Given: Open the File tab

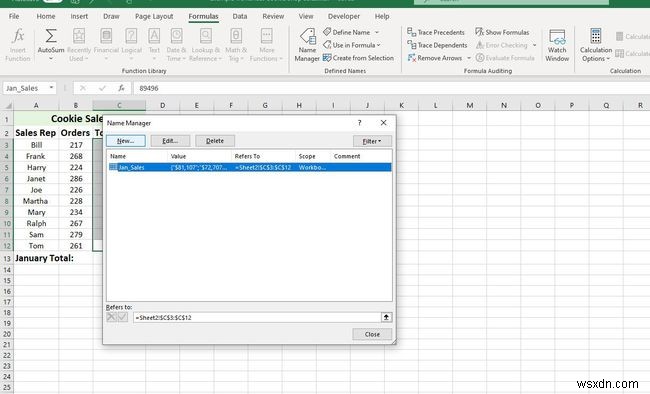Looking at the screenshot, I should coord(14,16).
